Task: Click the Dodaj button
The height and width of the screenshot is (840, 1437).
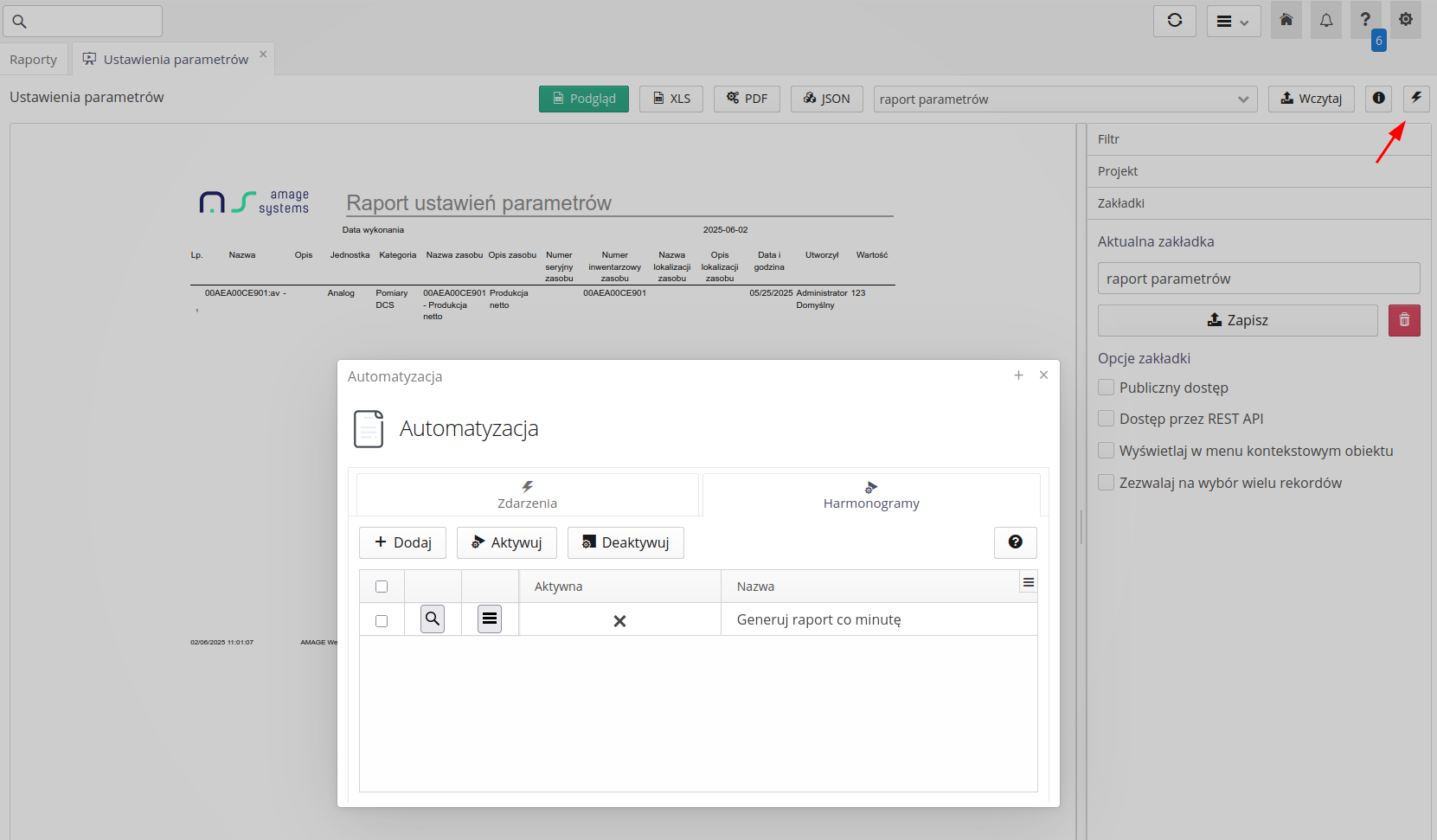Action: pyautogui.click(x=402, y=542)
